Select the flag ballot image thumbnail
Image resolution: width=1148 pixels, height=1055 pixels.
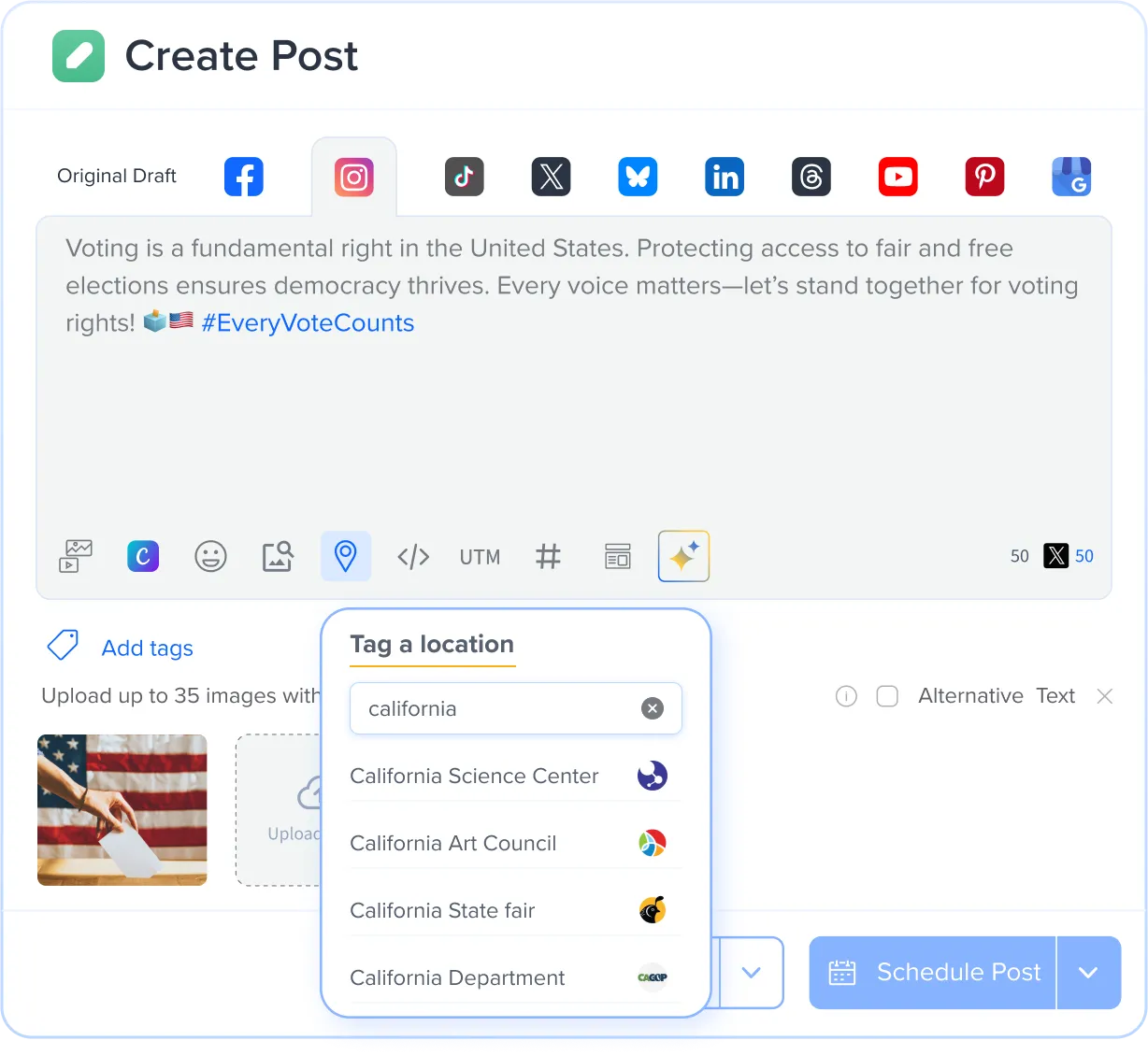[122, 810]
